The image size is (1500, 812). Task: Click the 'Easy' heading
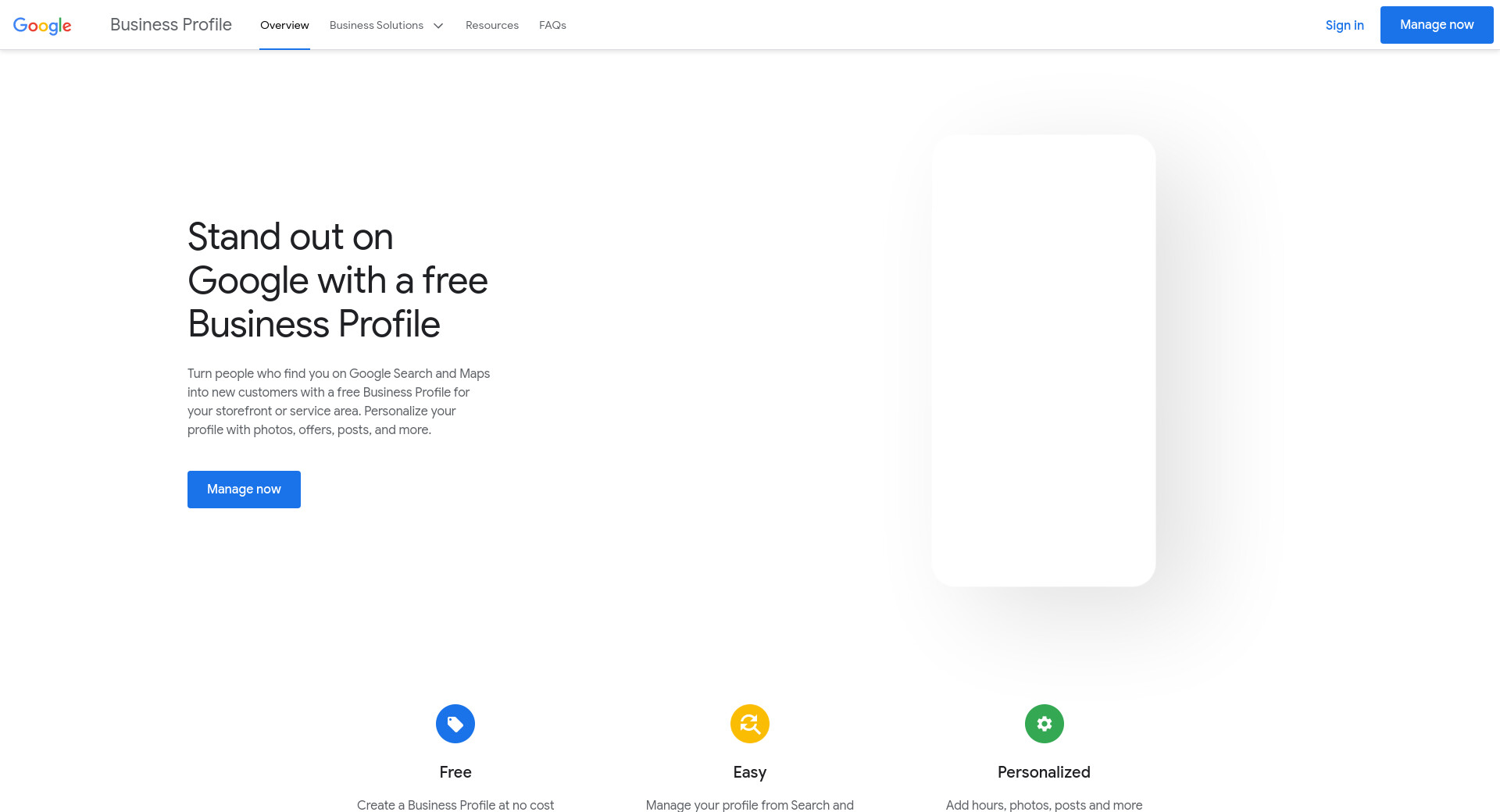click(750, 773)
